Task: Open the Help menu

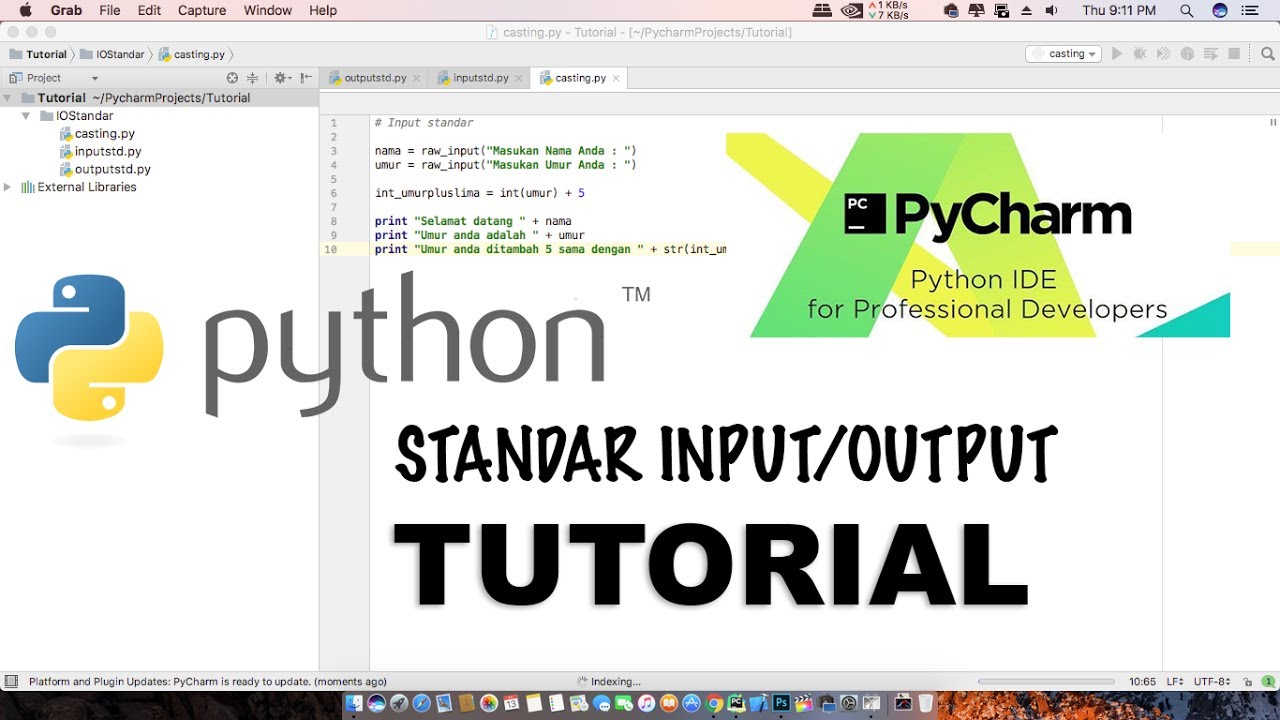Action: point(323,10)
